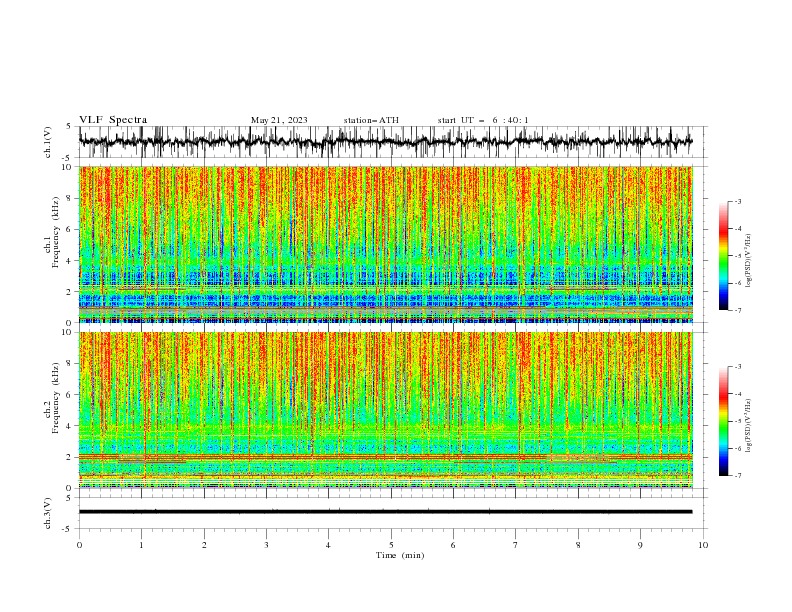Click the 'May 21, 2023' date label
This screenshot has width=792, height=612.
tap(279, 120)
